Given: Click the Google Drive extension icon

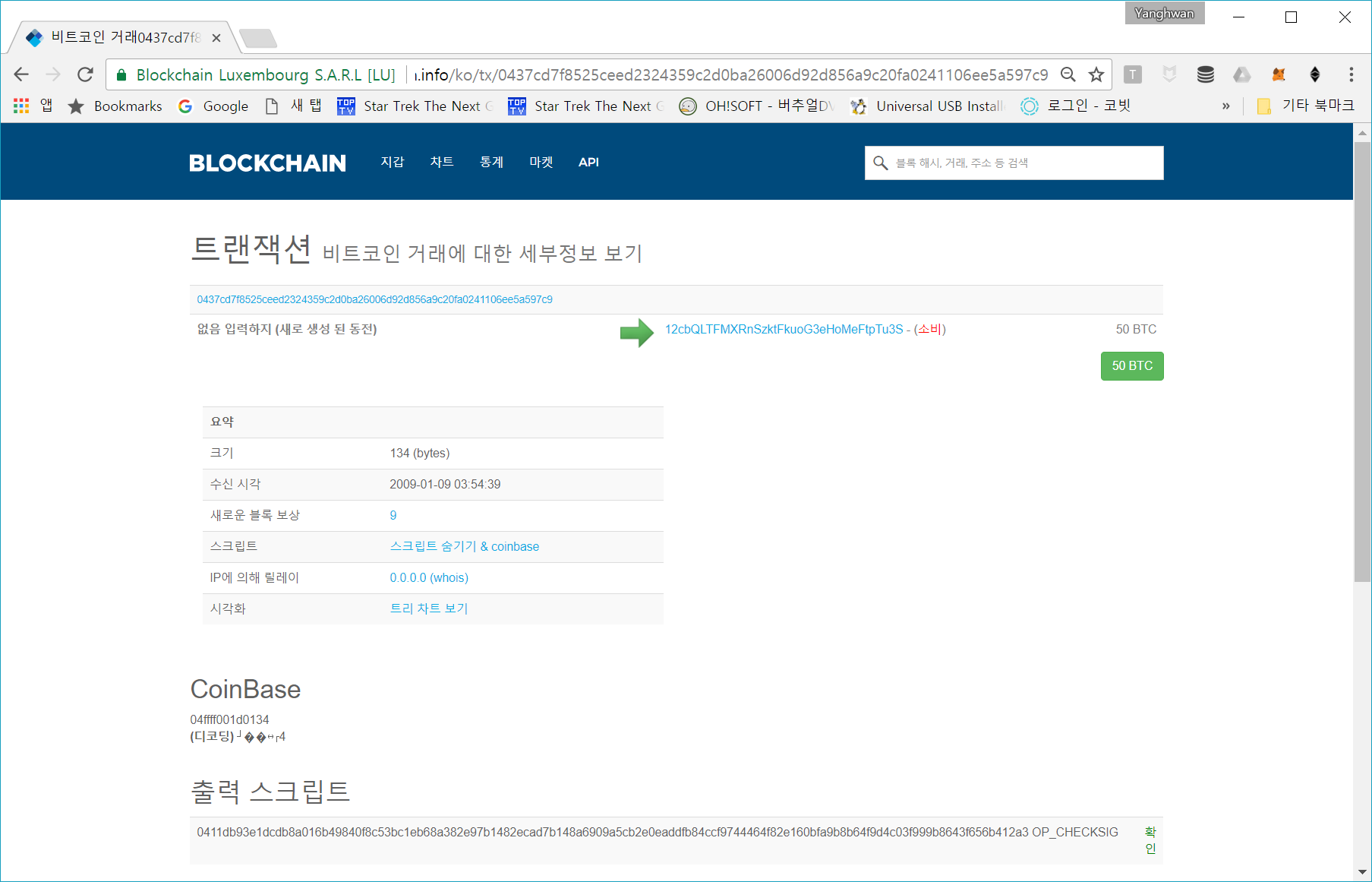Looking at the screenshot, I should point(1242,74).
